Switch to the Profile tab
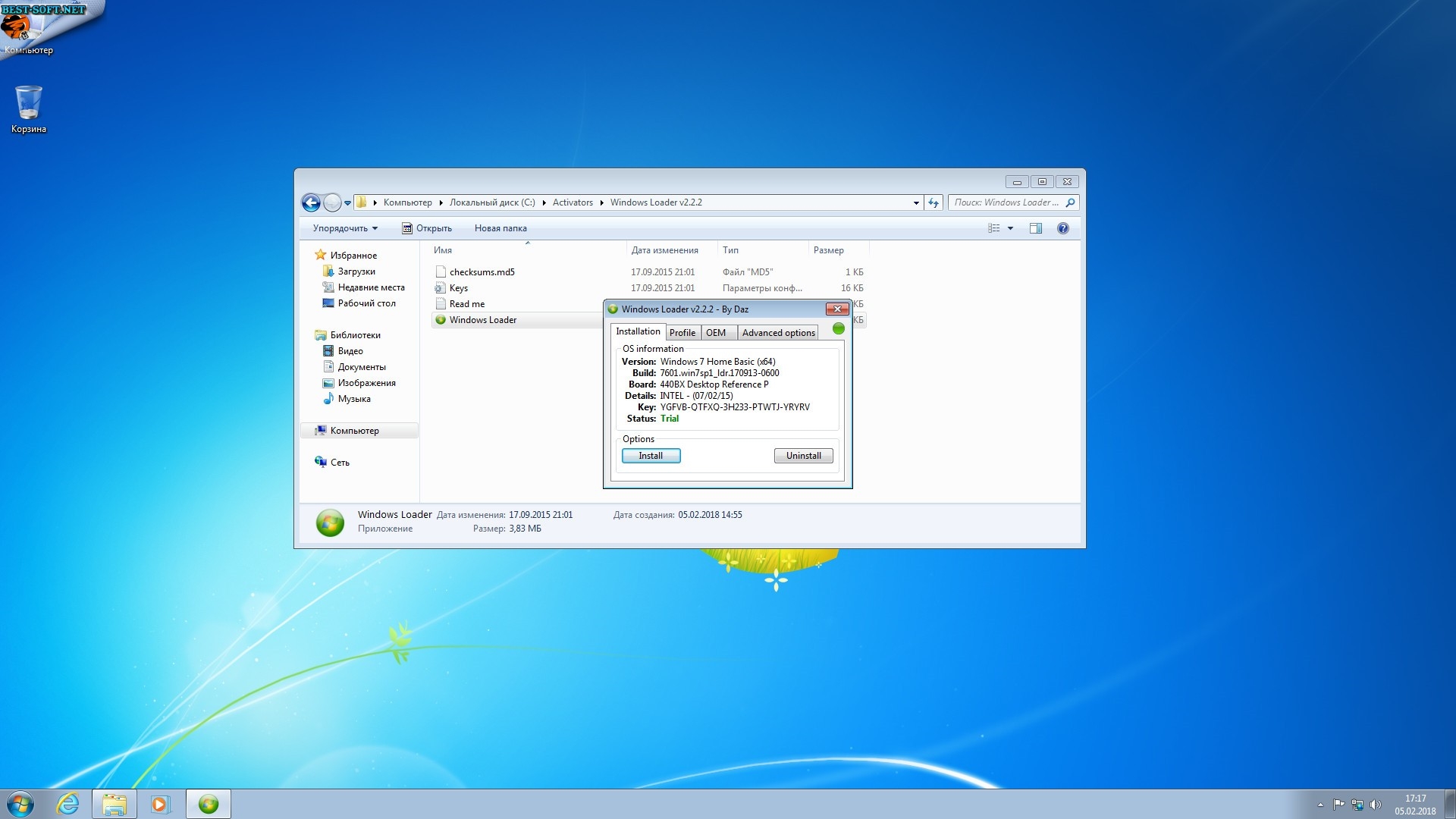The image size is (1456, 819). (x=682, y=333)
